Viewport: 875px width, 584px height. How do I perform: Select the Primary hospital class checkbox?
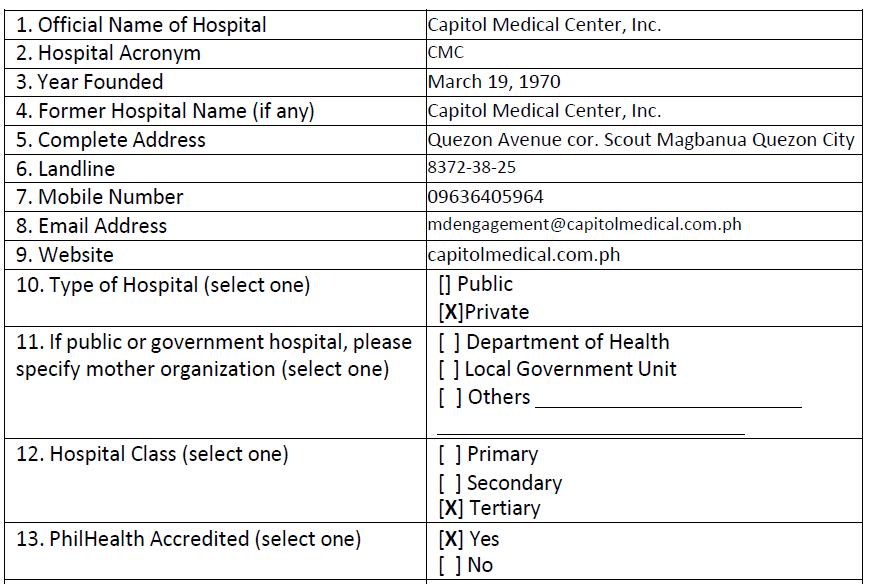coord(449,455)
